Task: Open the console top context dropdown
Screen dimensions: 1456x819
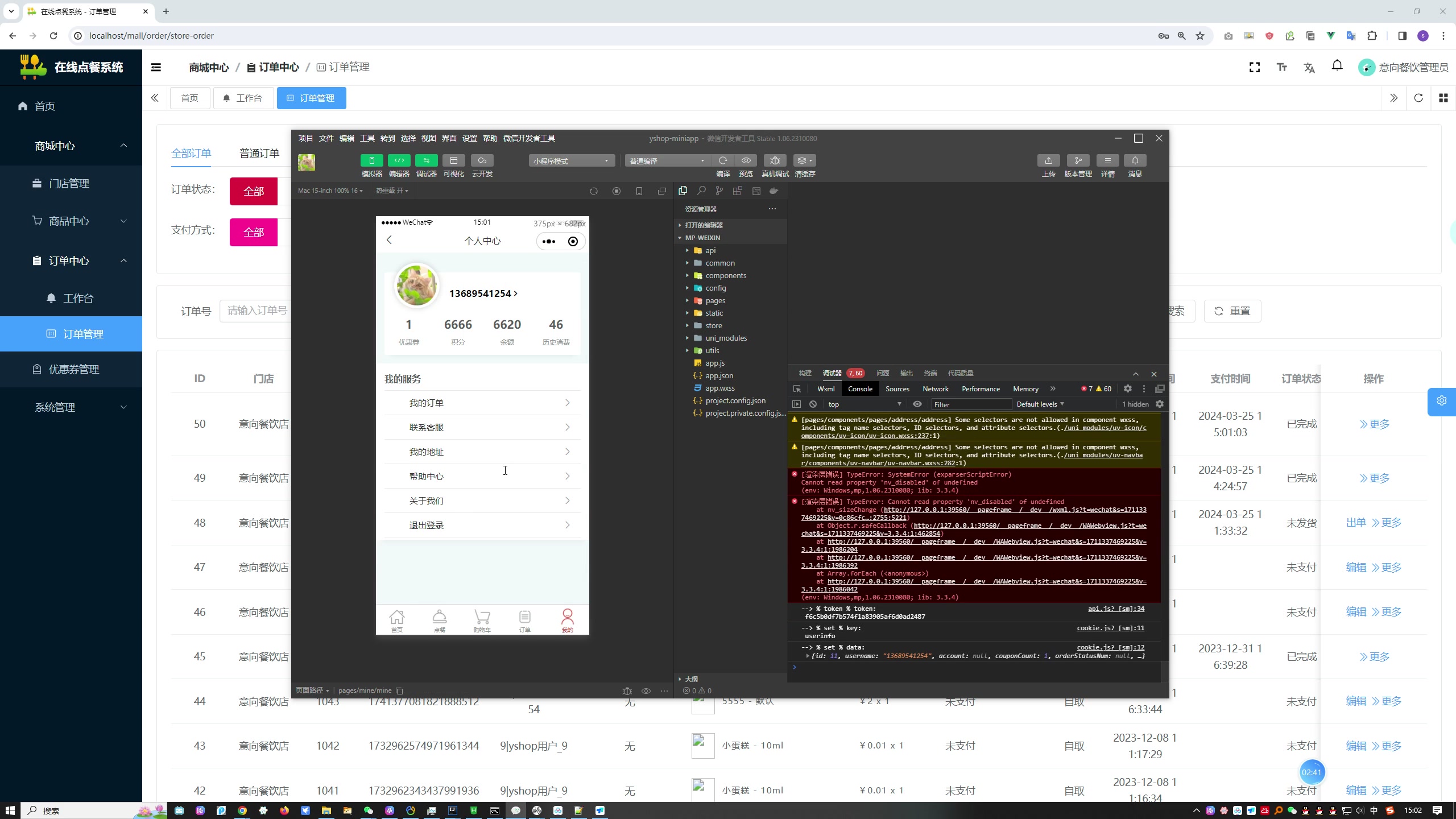Action: (x=864, y=404)
